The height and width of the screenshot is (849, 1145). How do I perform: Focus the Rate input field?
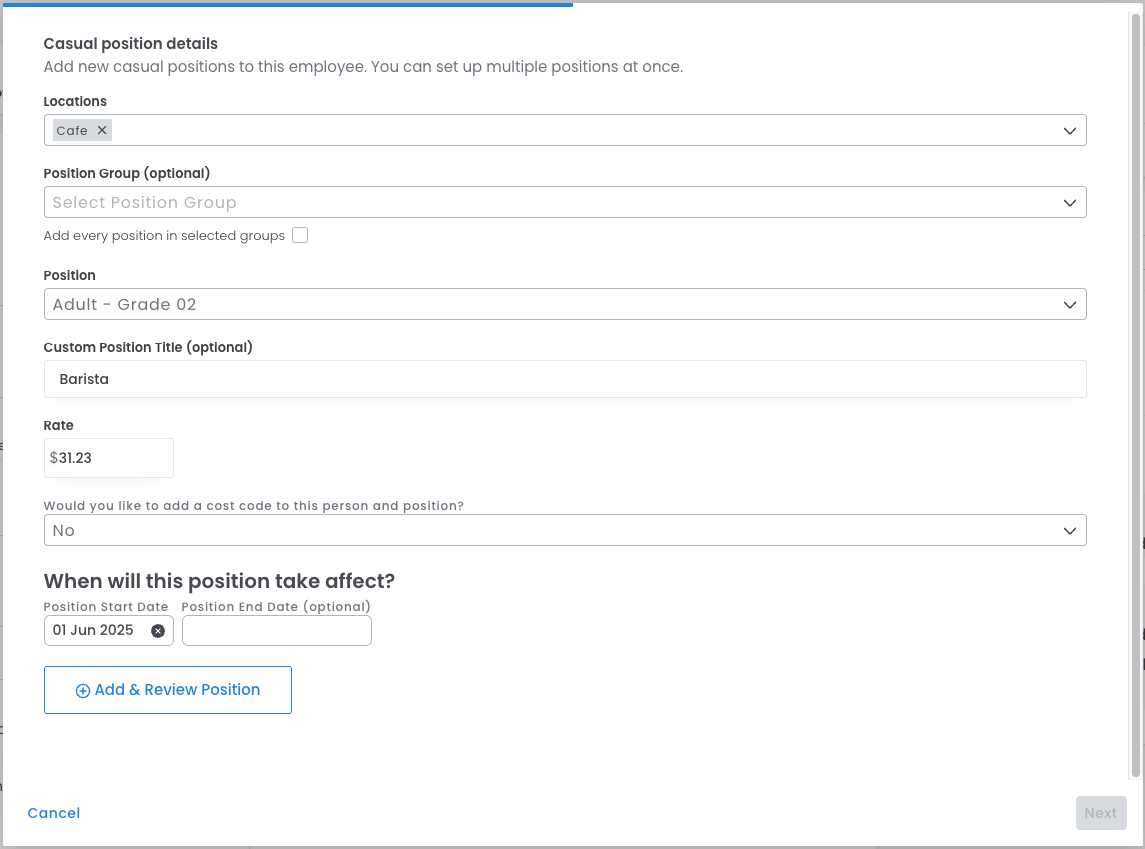pyautogui.click(x=112, y=458)
